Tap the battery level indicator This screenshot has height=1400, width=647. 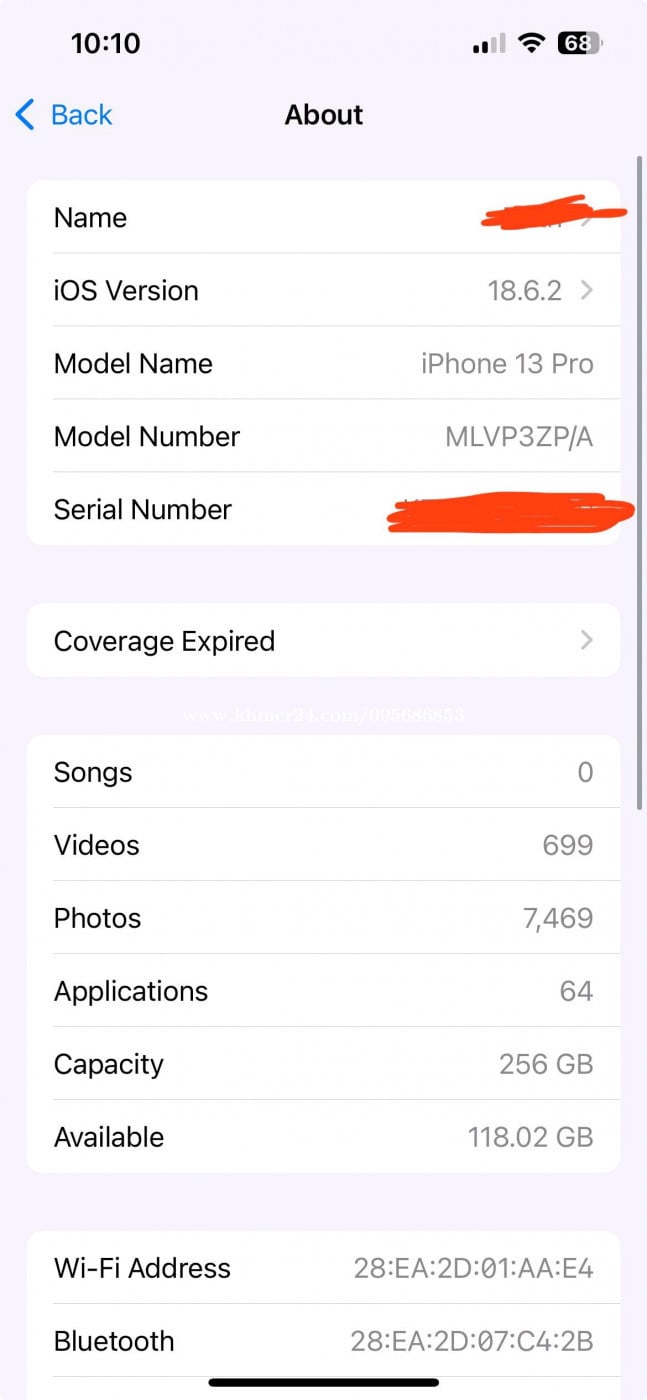[x=580, y=43]
